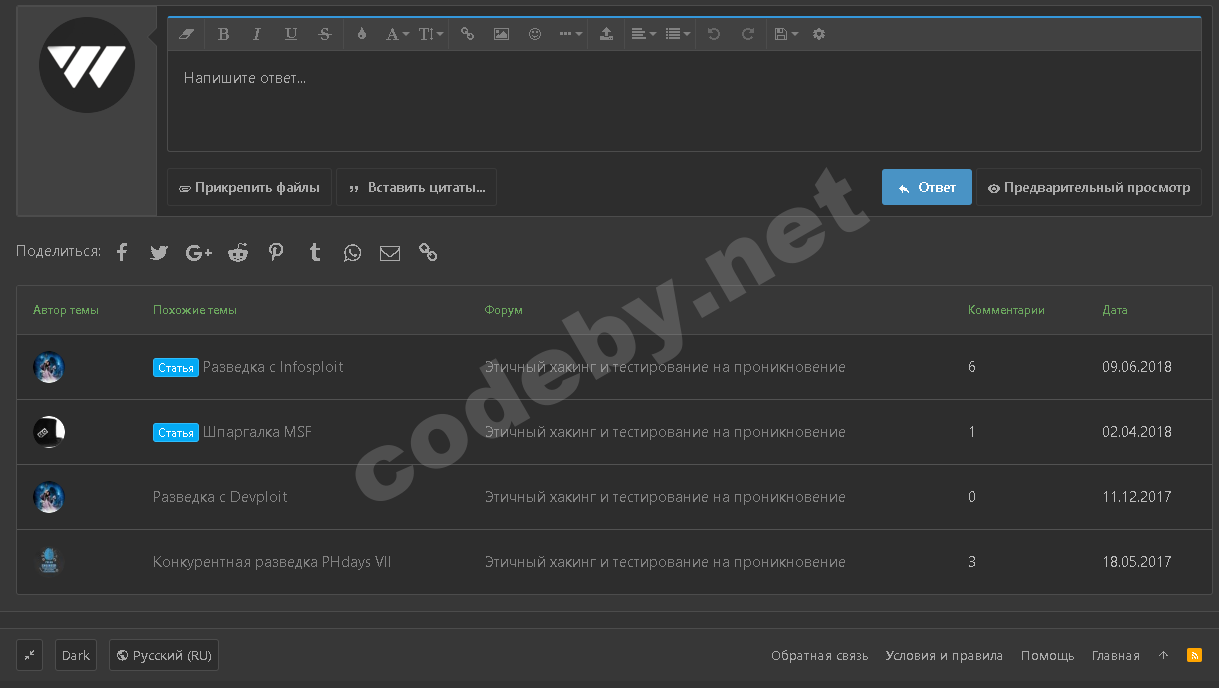Share thread on Reddit
Screen dimensions: 1219x688
(x=238, y=253)
